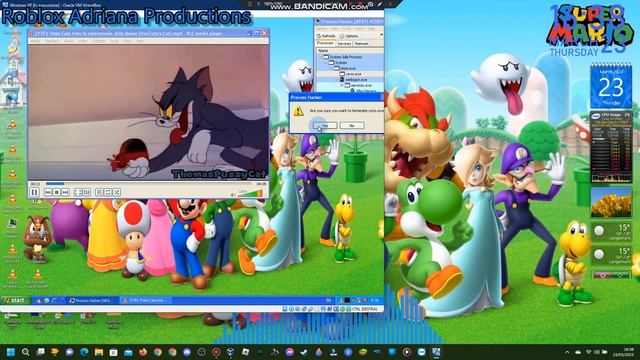Image resolution: width=640 pixels, height=360 pixels.
Task: Launch Microsoft Edge from taskbar
Action: pos(84,352)
